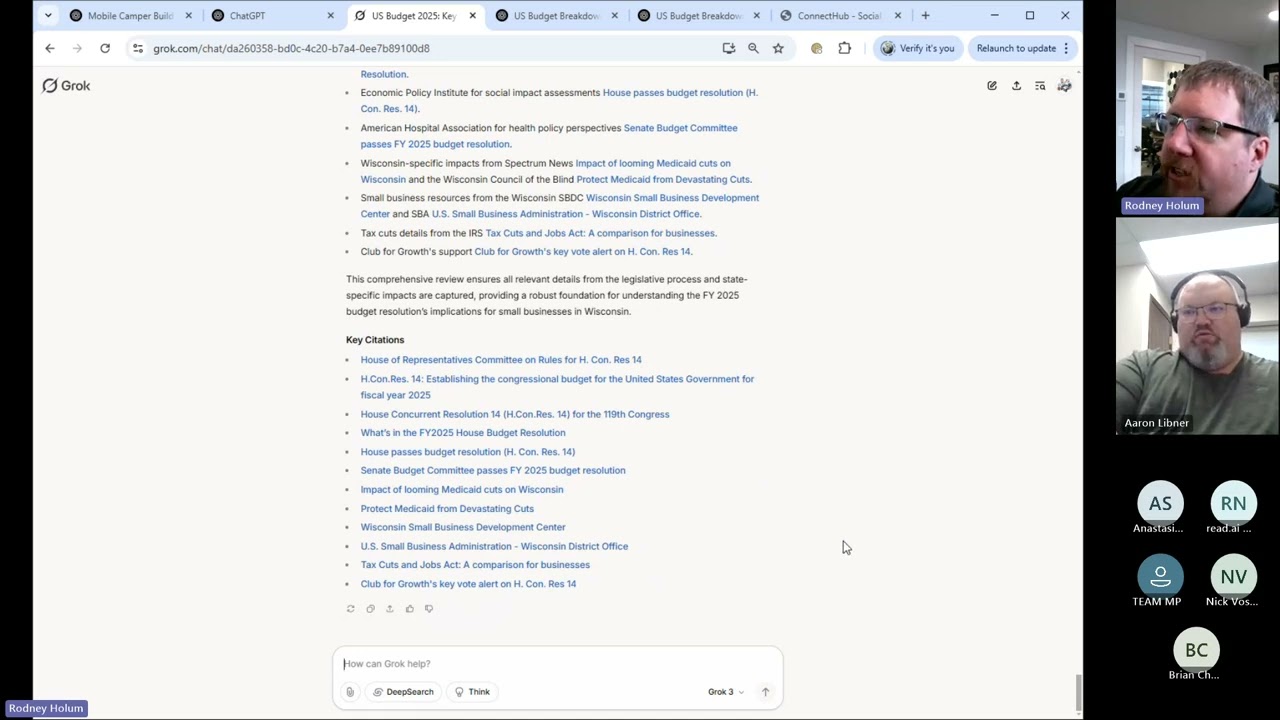Focus the How can Grok help input
Viewport: 1280px width, 720px height.
[557, 664]
